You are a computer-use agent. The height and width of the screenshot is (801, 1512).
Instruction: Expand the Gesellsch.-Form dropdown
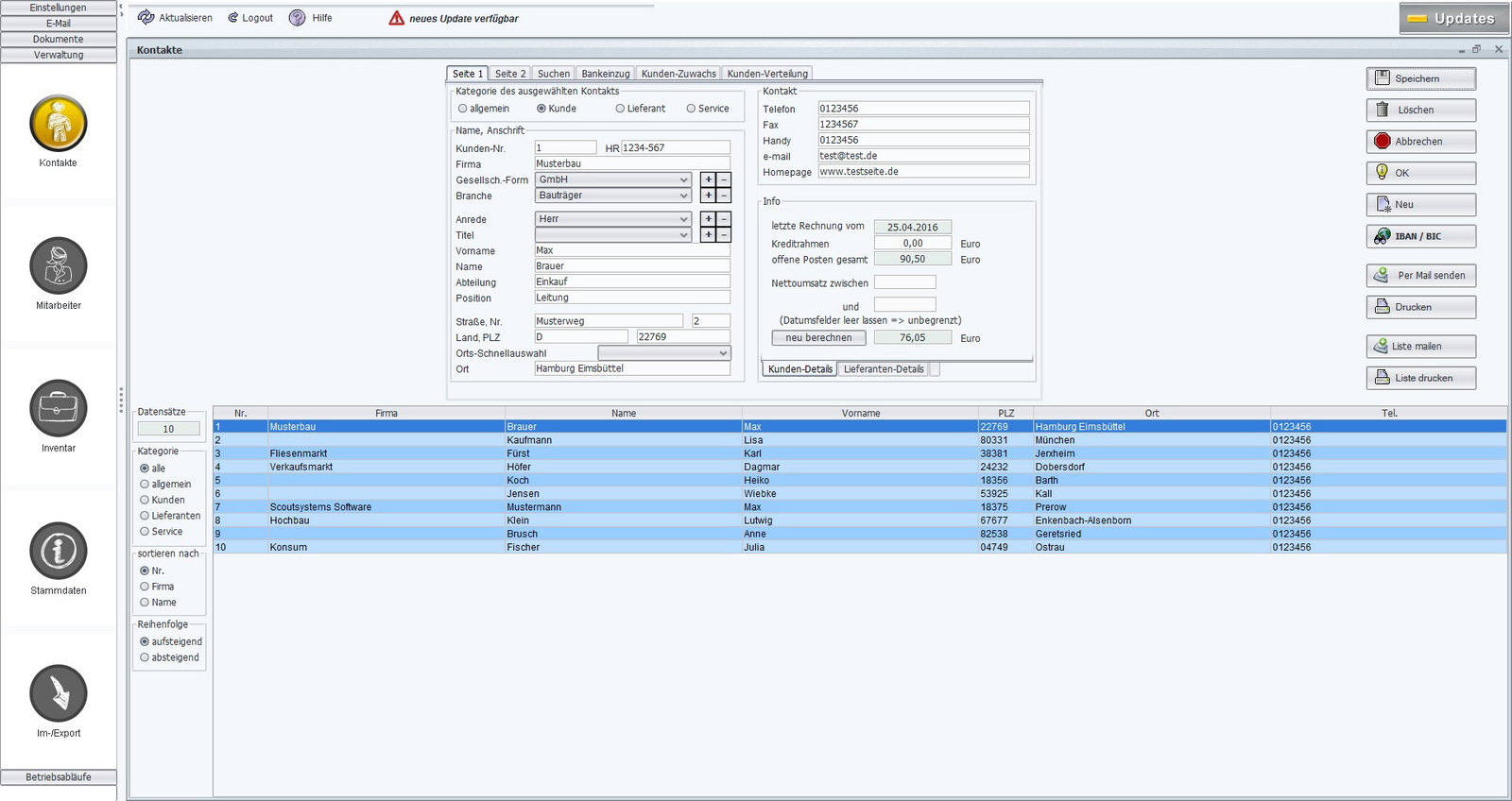(684, 179)
